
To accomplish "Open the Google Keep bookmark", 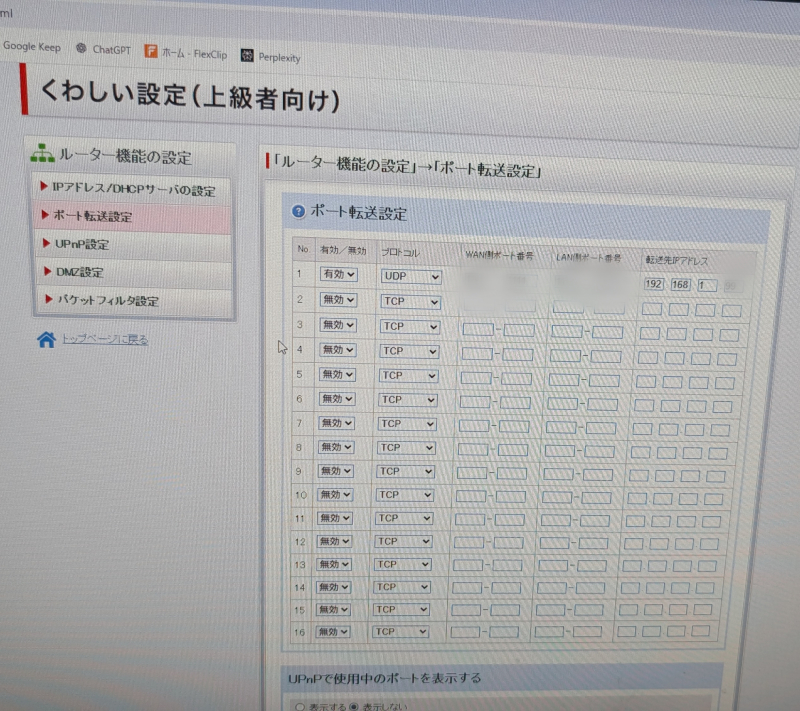I will pyautogui.click(x=31, y=46).
